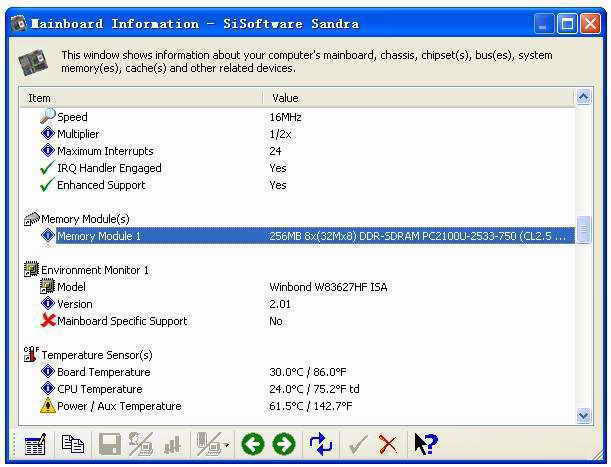611x467 pixels.
Task: Click the grey checkmark OK icon
Action: 357,444
